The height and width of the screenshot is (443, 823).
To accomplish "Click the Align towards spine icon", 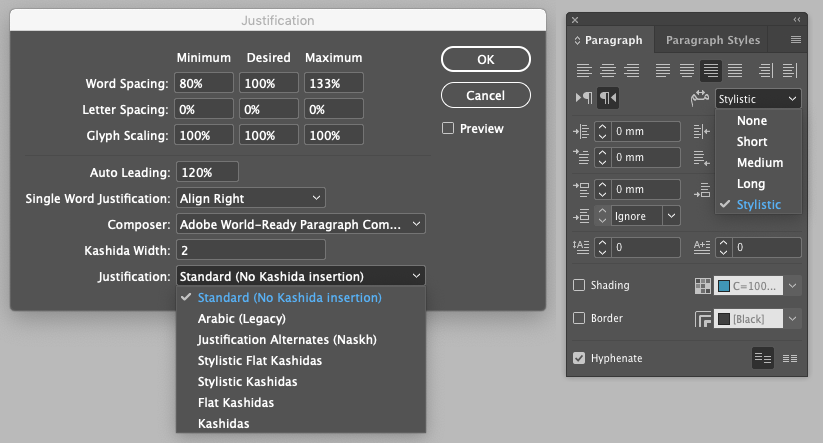I will click(x=765, y=70).
